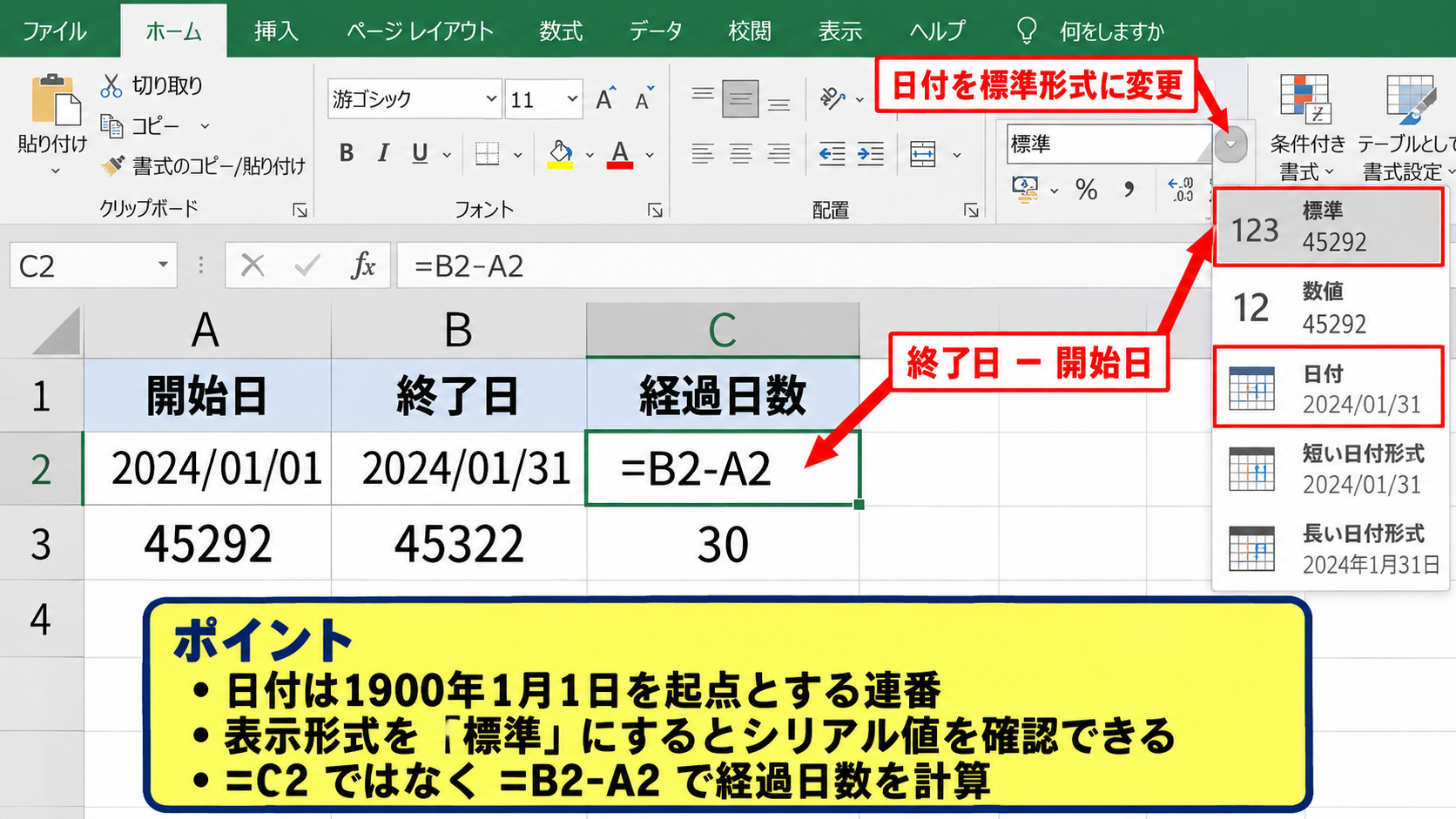This screenshot has width=1456, height=819.
Task: Click the Cut (切り取り) scissors icon
Action: 111,86
